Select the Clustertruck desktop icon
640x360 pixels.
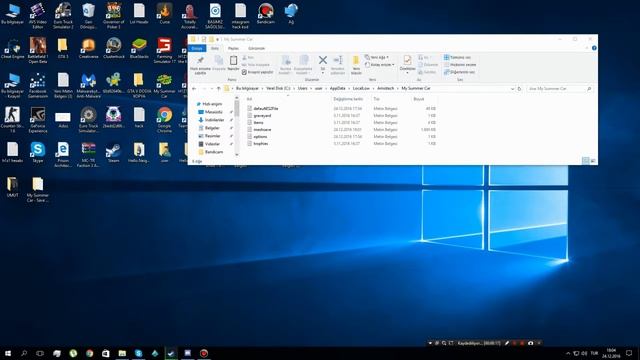tap(113, 49)
